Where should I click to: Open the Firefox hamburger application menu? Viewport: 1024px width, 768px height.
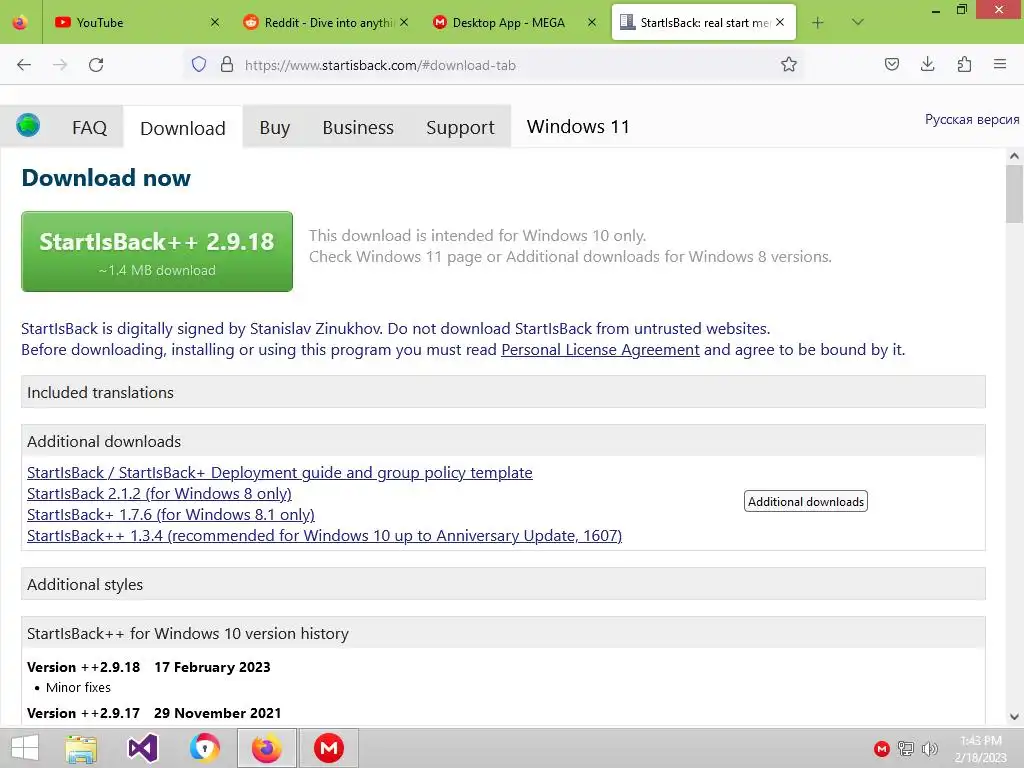(1000, 64)
